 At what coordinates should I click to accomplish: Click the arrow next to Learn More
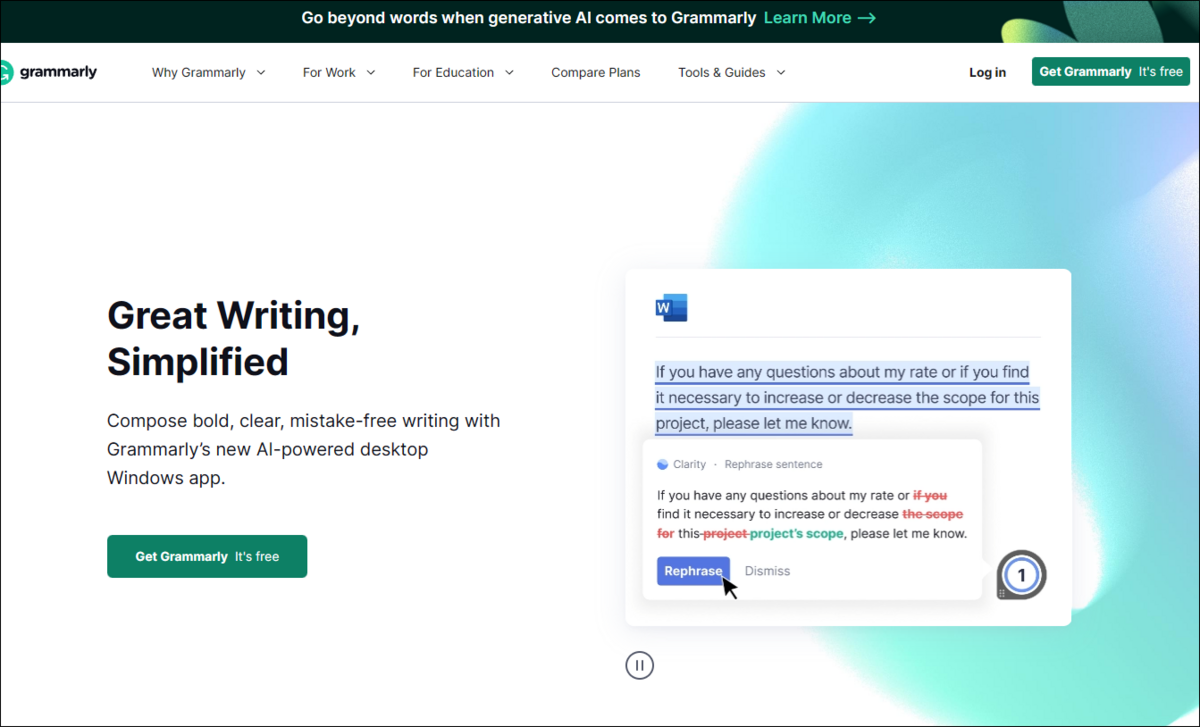pyautogui.click(x=867, y=18)
